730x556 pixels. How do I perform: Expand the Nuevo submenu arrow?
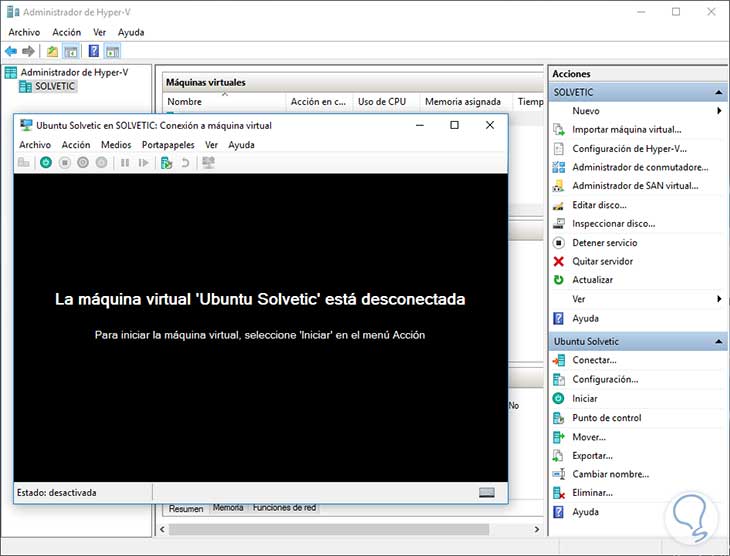[719, 111]
